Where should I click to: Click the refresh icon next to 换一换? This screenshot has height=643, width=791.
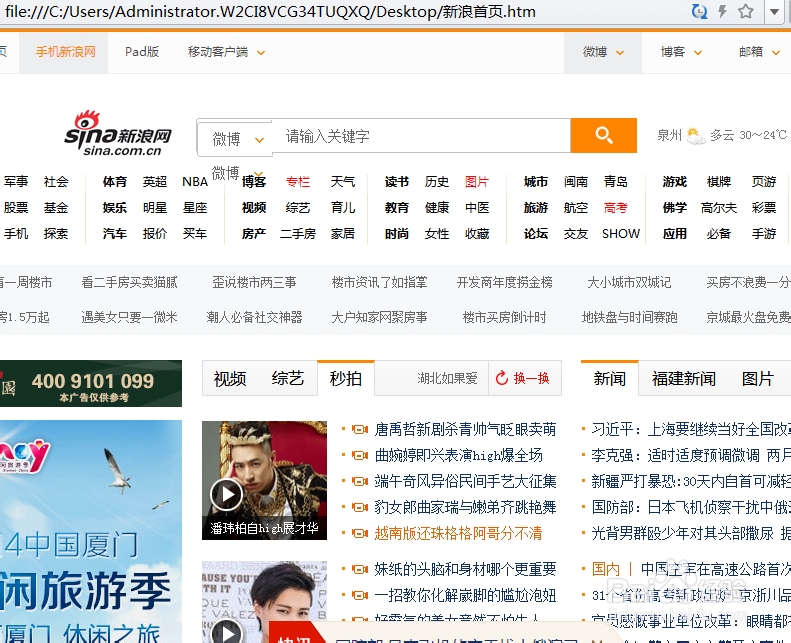tap(501, 378)
